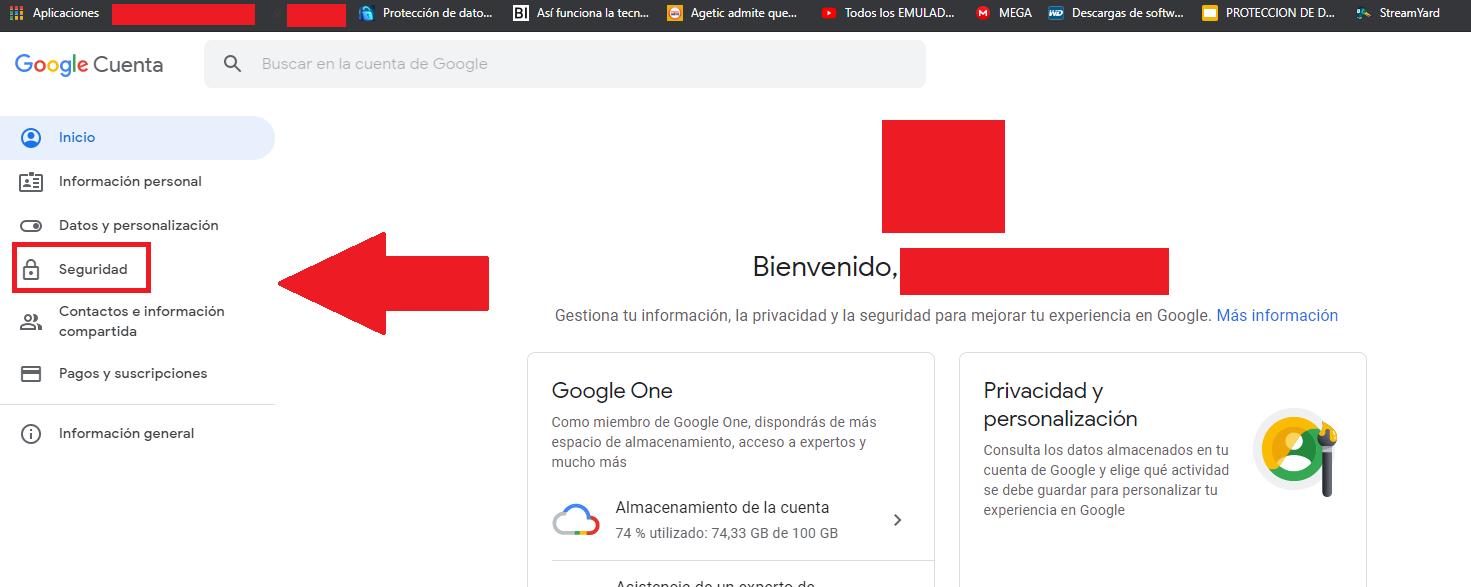Viewport: 1471px width, 587px height.
Task: Open Descargas de softw... bookmark
Action: 1118,13
